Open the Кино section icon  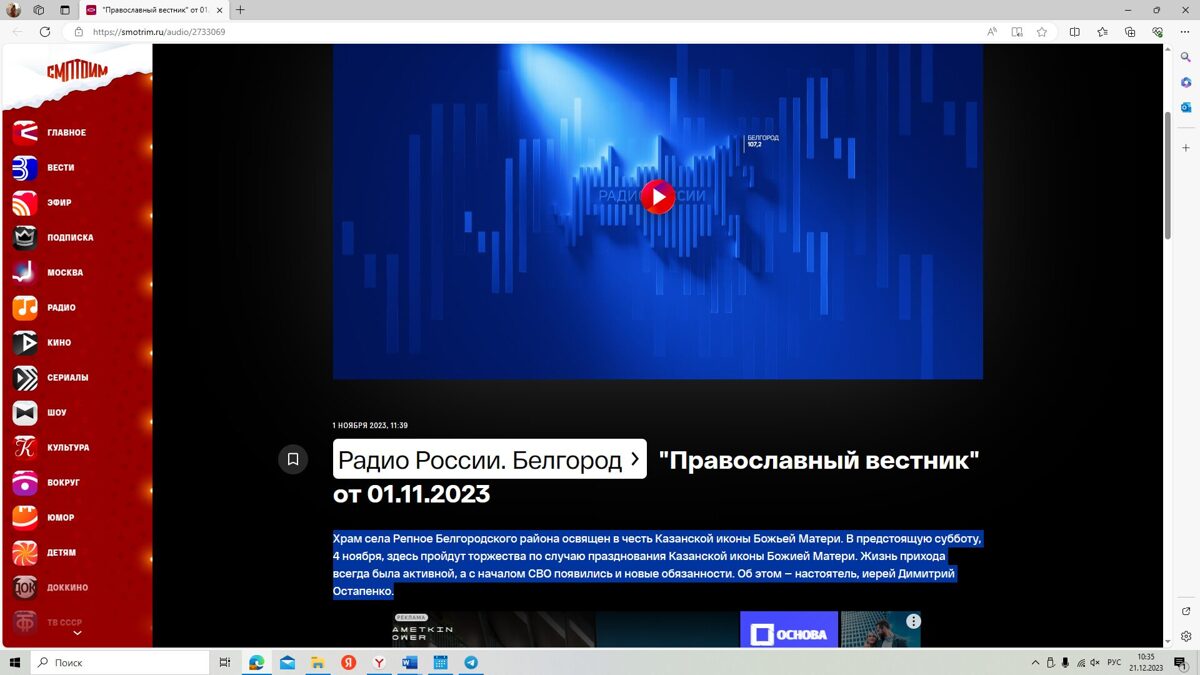(25, 342)
